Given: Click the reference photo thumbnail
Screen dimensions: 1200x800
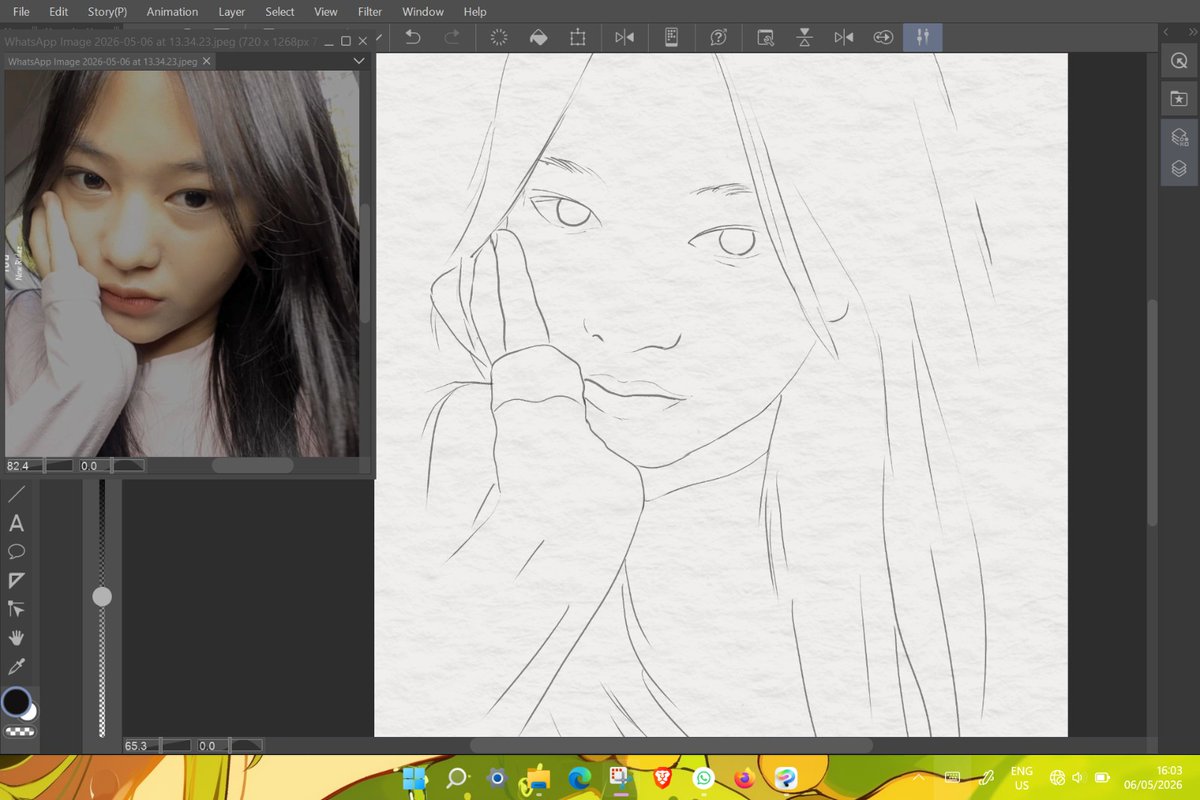Looking at the screenshot, I should [x=182, y=263].
